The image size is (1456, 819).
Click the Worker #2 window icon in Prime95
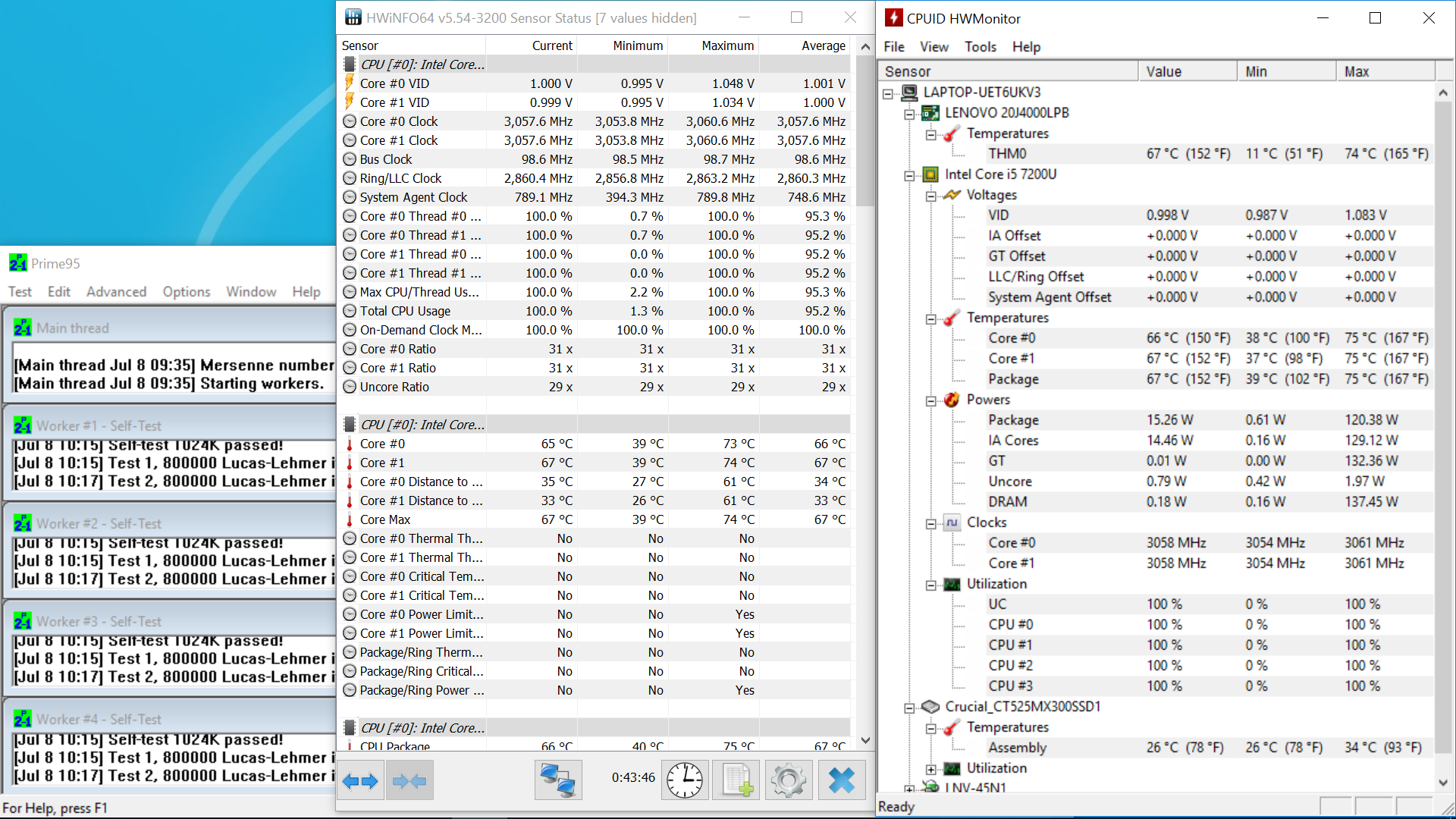tap(22, 523)
